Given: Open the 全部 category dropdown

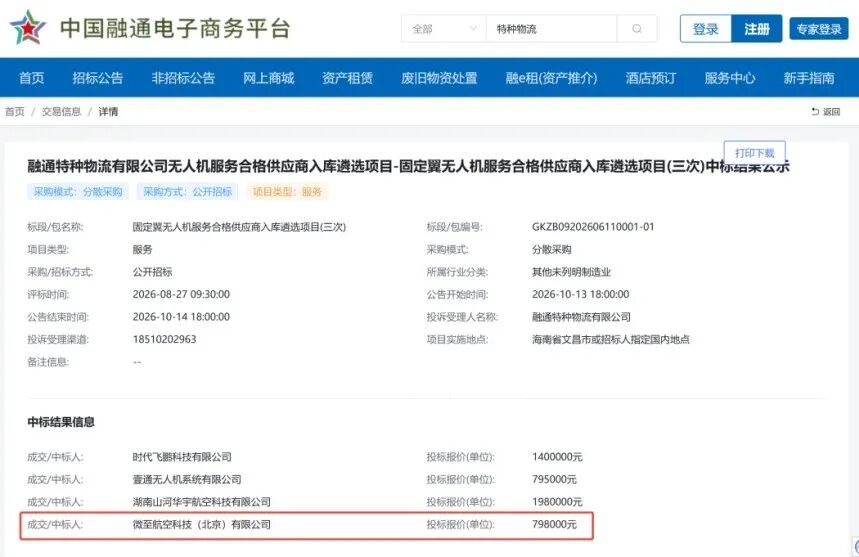Looking at the screenshot, I should coord(444,28).
